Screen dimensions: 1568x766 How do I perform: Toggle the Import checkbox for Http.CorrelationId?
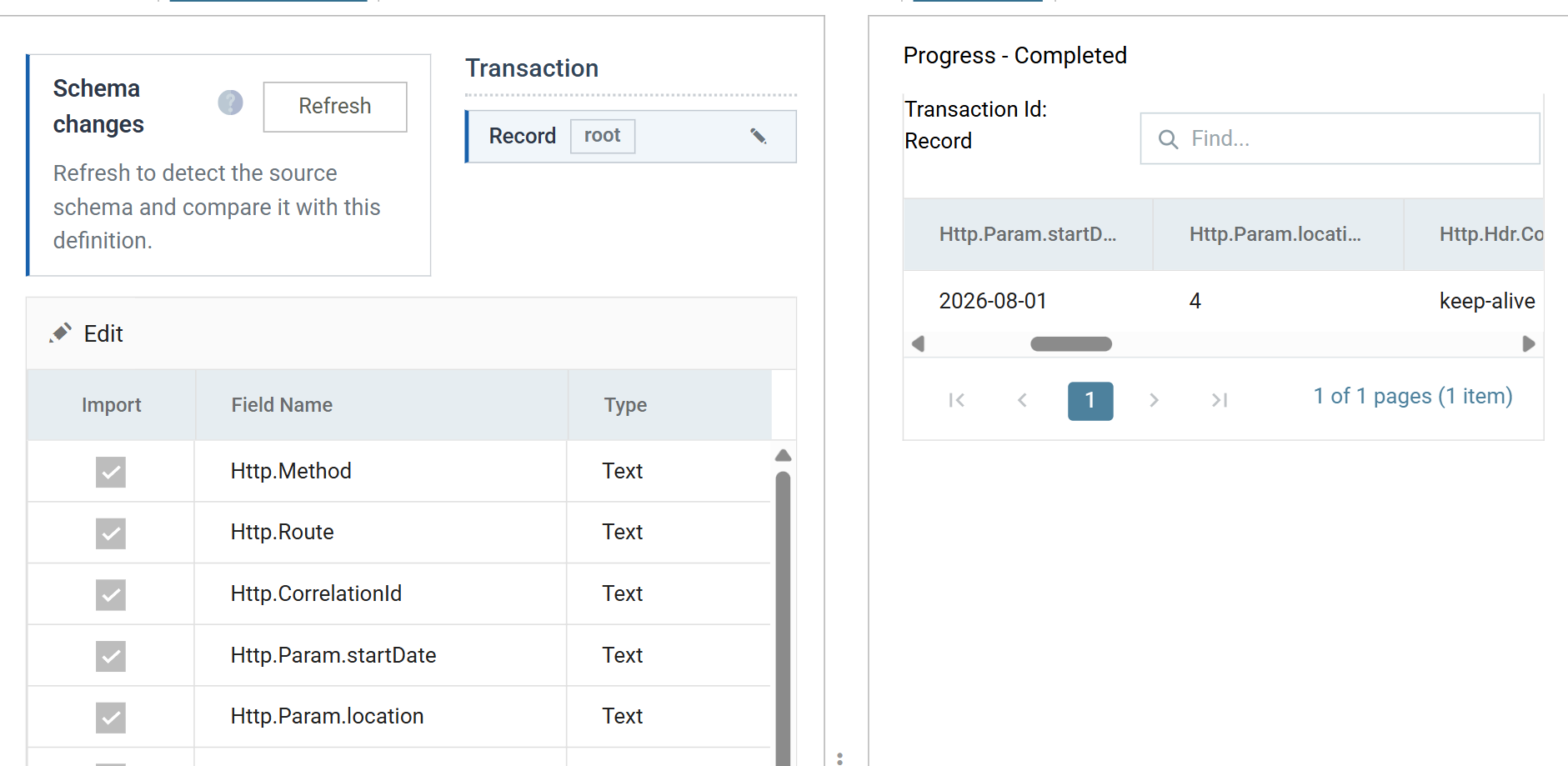pos(111,595)
